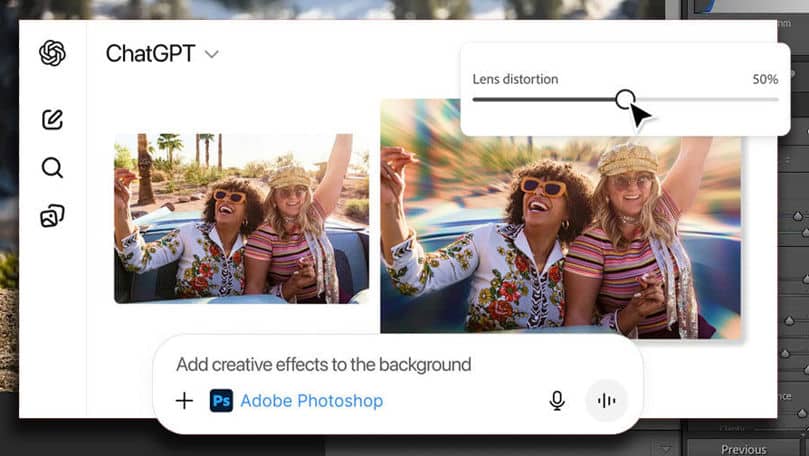Select the original smaller photo thumbnail
The image size is (809, 456).
point(241,218)
